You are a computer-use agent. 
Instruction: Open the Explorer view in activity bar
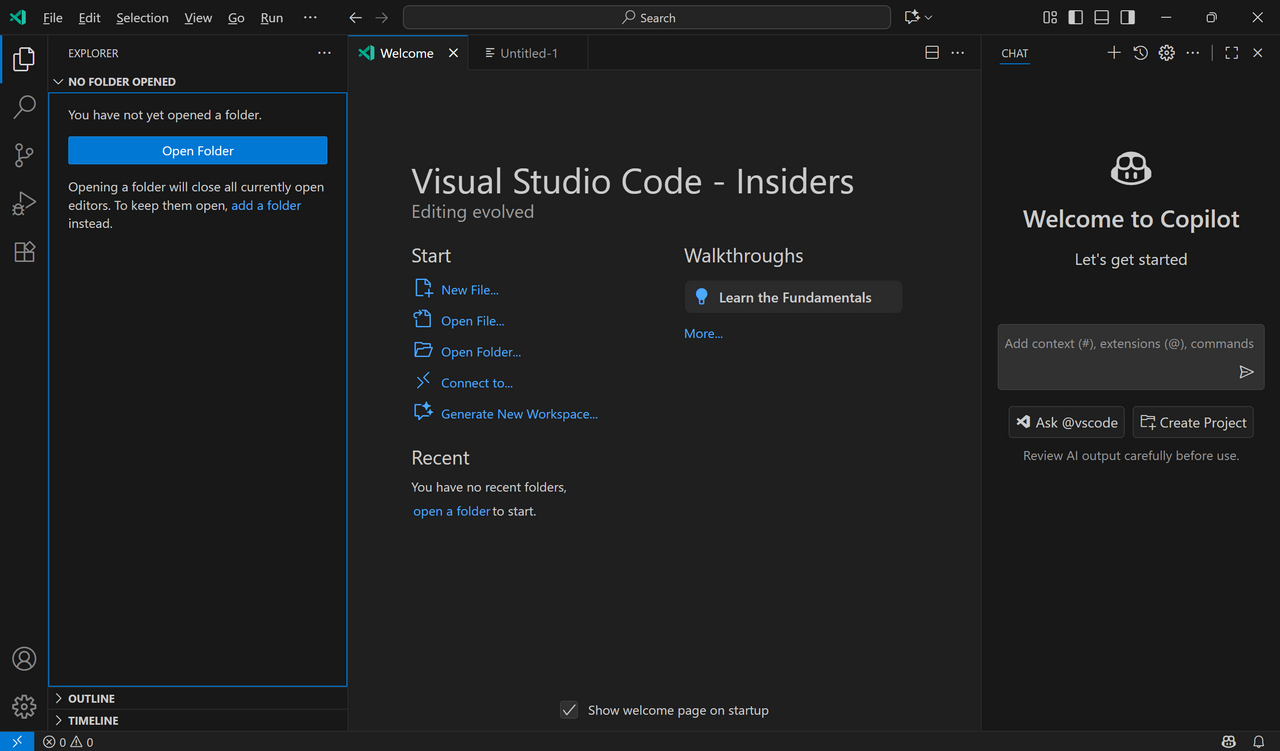[24, 60]
